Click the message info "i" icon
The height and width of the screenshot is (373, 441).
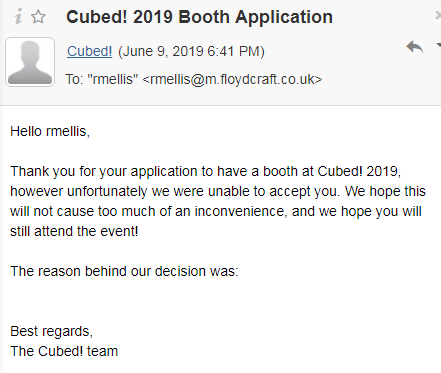tap(19, 16)
